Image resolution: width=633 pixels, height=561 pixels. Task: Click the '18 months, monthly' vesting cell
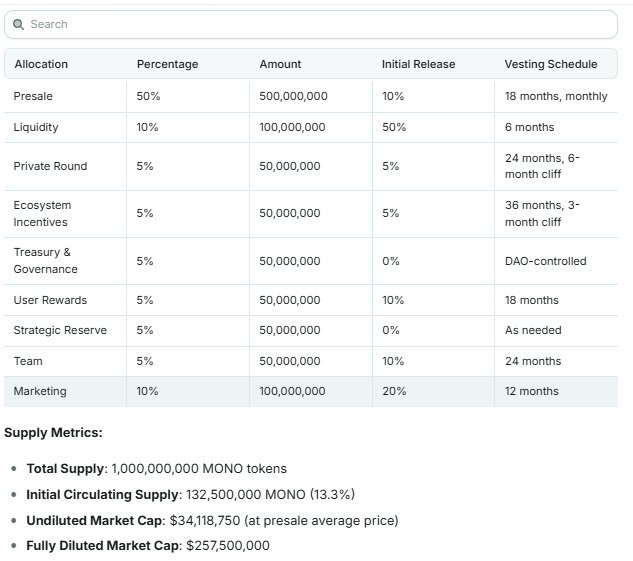(556, 96)
